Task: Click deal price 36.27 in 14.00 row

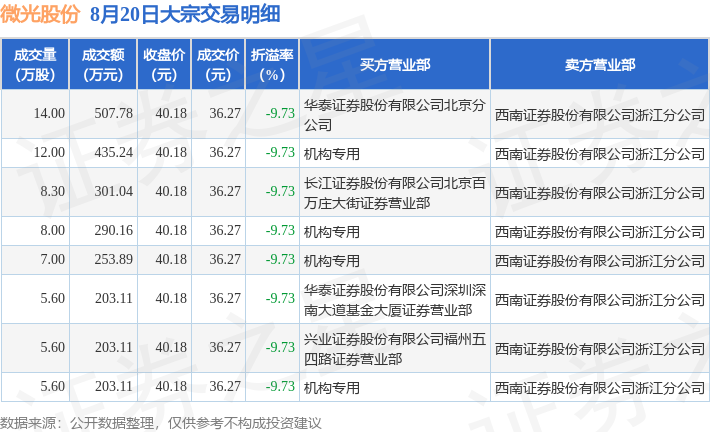Action: click(x=225, y=113)
